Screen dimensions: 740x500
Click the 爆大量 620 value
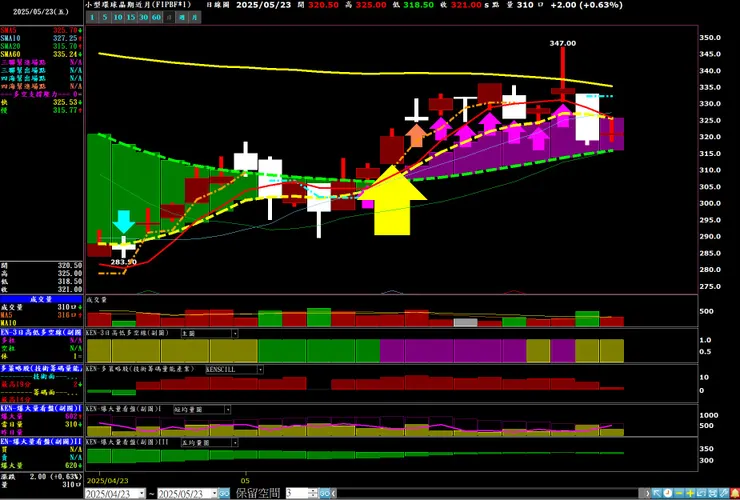pyautogui.click(x=71, y=466)
